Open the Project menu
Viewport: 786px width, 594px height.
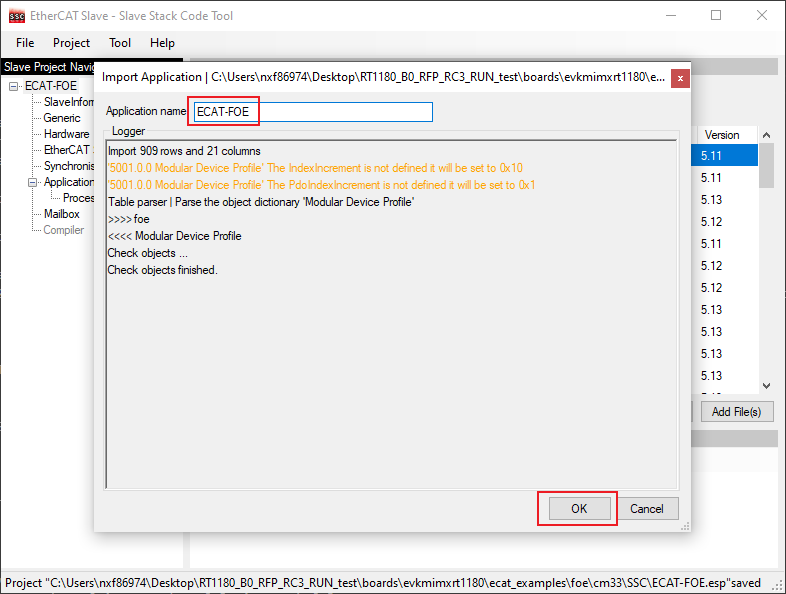click(x=71, y=43)
